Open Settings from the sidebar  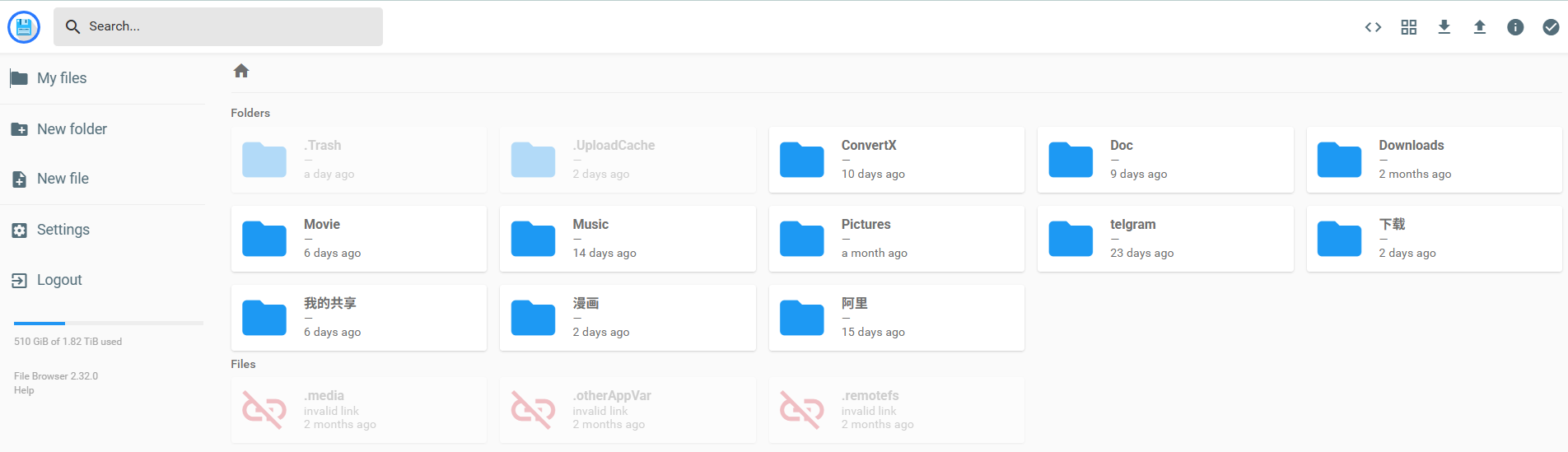click(x=102, y=230)
